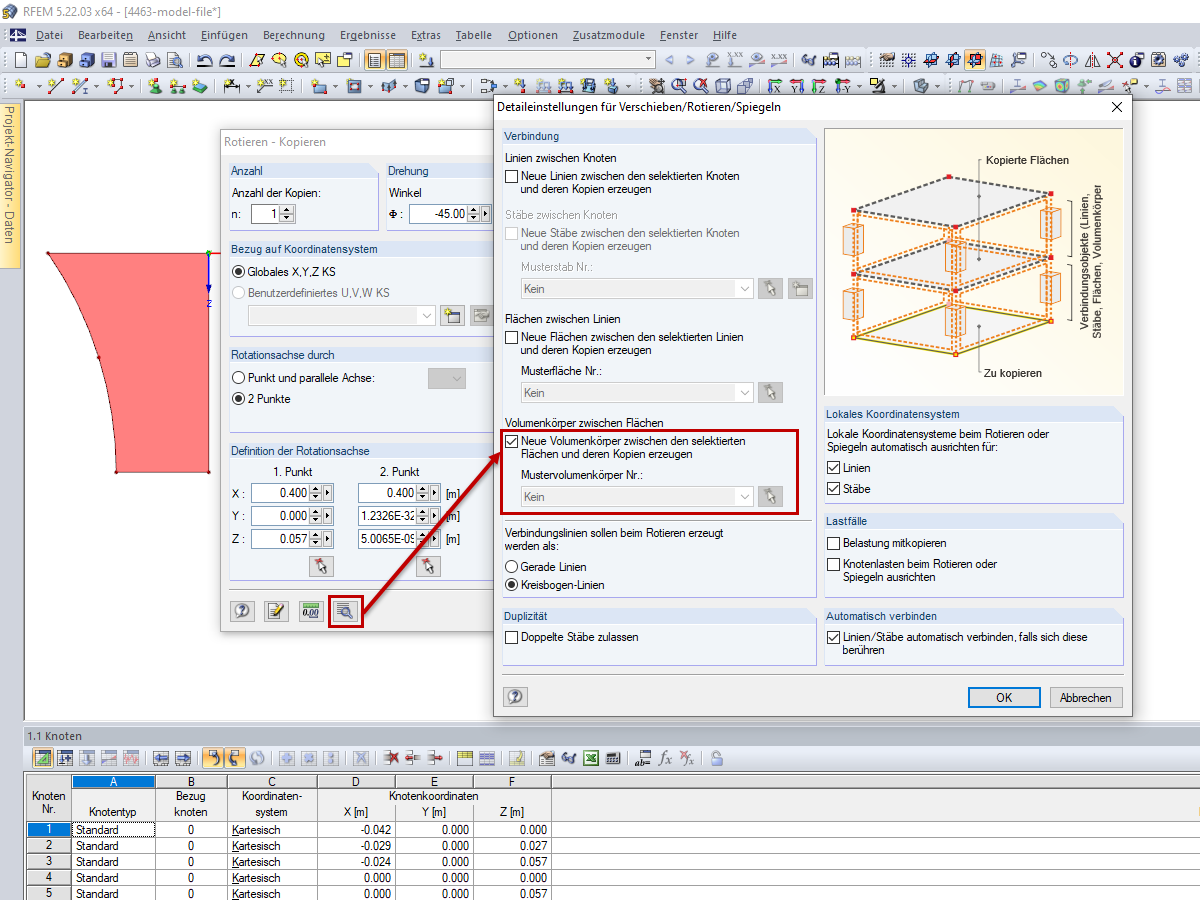Open the Bearbeiten menu

105,35
